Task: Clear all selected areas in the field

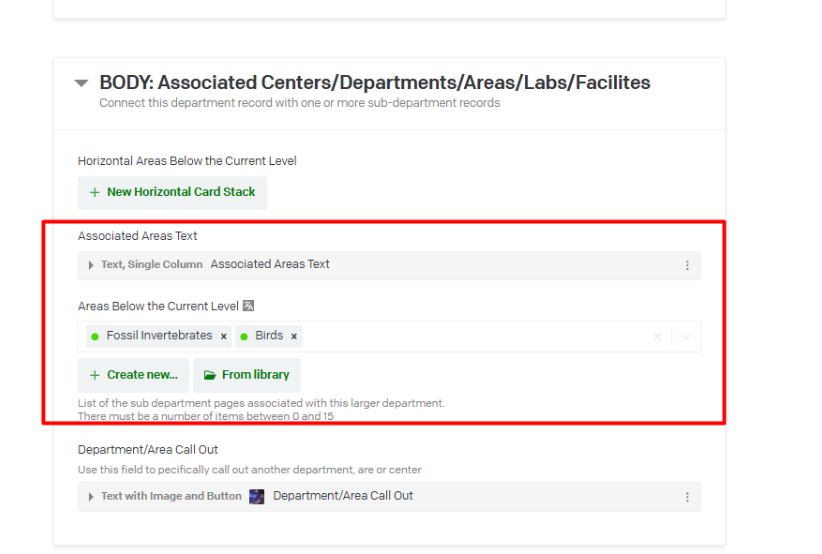Action: [x=657, y=337]
